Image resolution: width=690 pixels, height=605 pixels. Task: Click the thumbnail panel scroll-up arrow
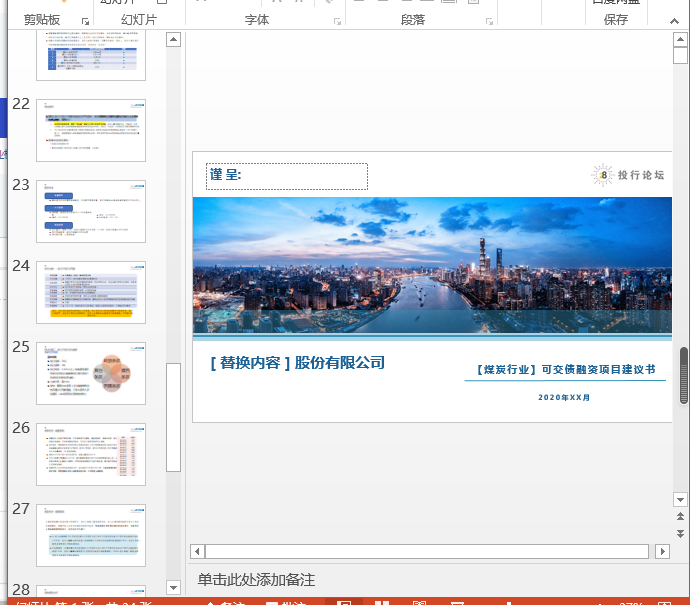(173, 40)
